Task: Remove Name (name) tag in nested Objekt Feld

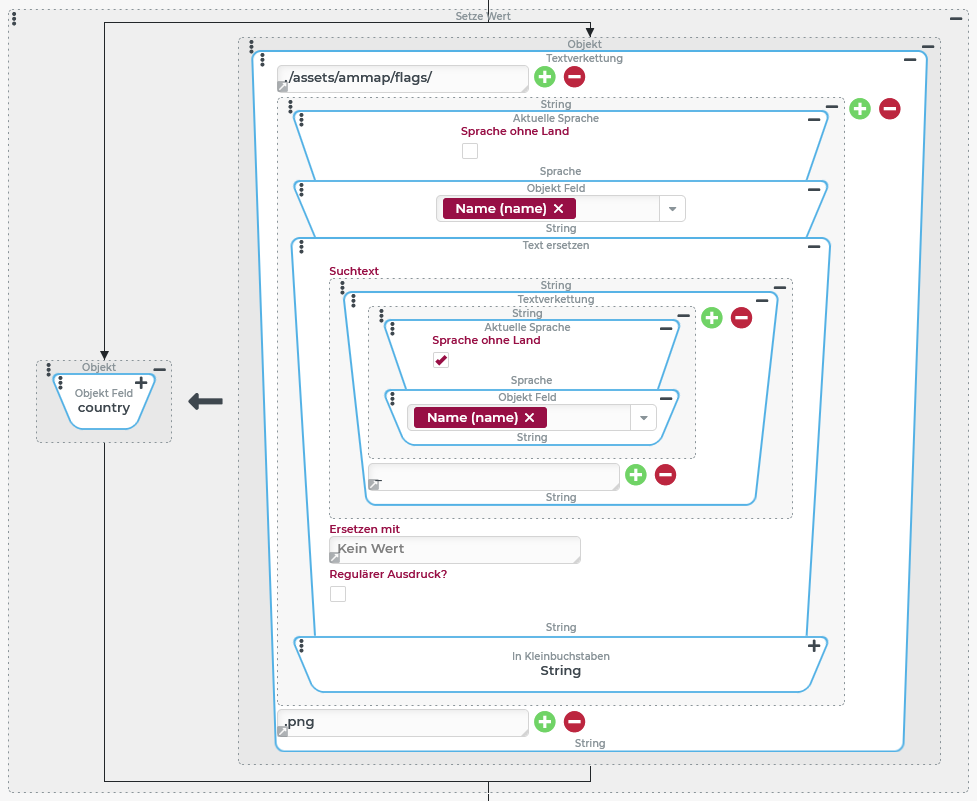Action: [x=529, y=418]
